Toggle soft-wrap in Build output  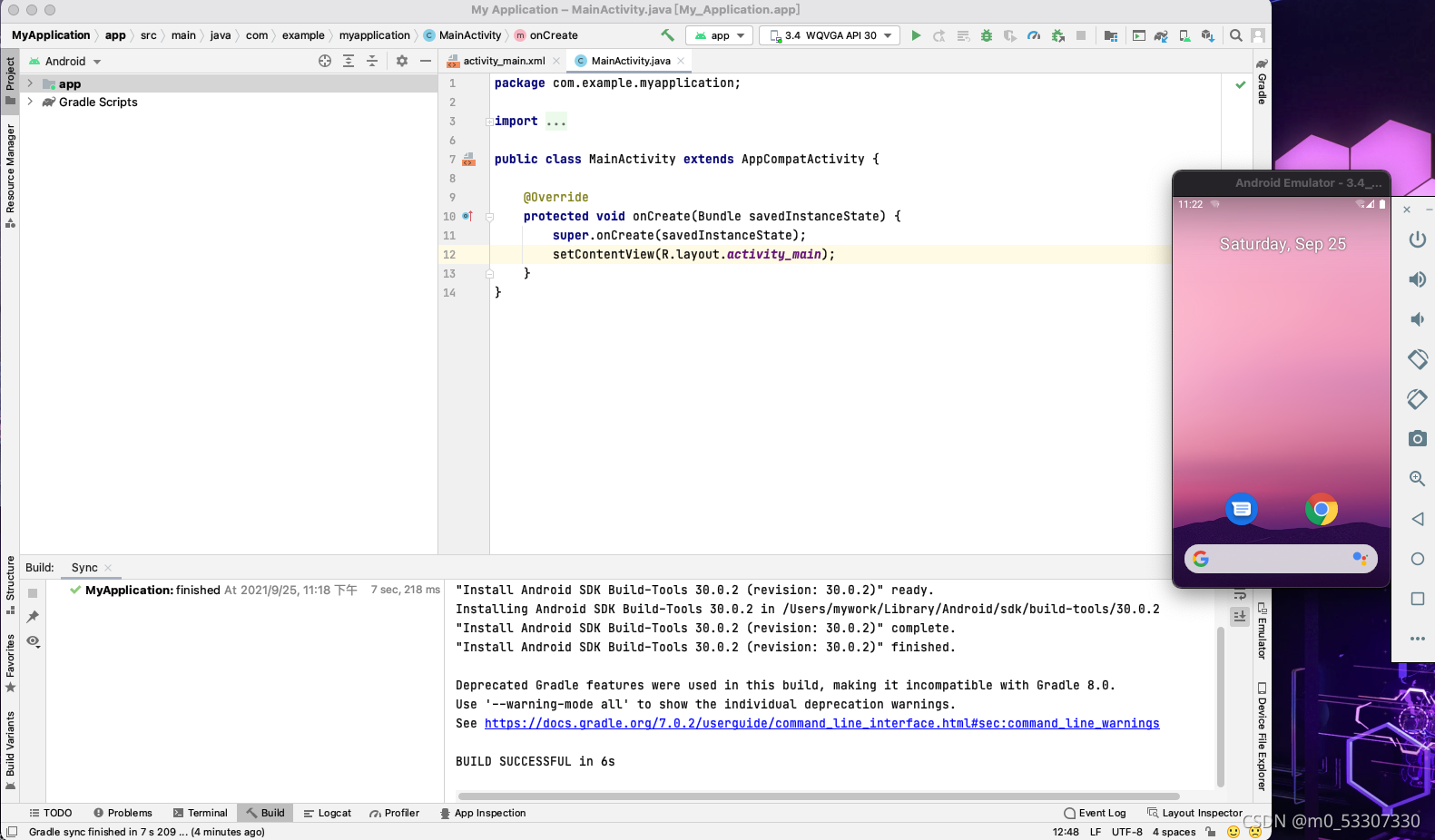[x=1240, y=594]
